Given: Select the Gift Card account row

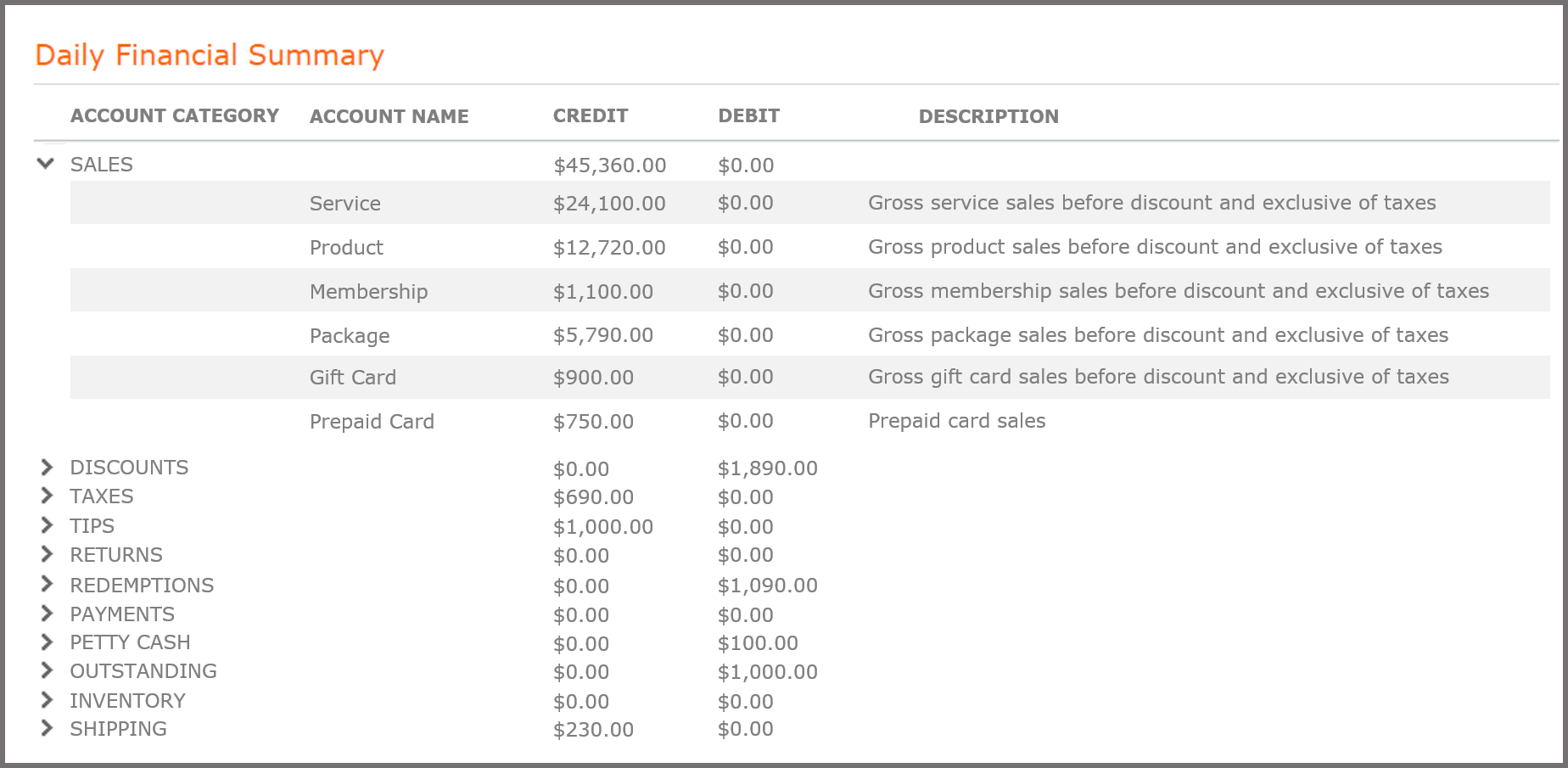Looking at the screenshot, I should tap(353, 377).
